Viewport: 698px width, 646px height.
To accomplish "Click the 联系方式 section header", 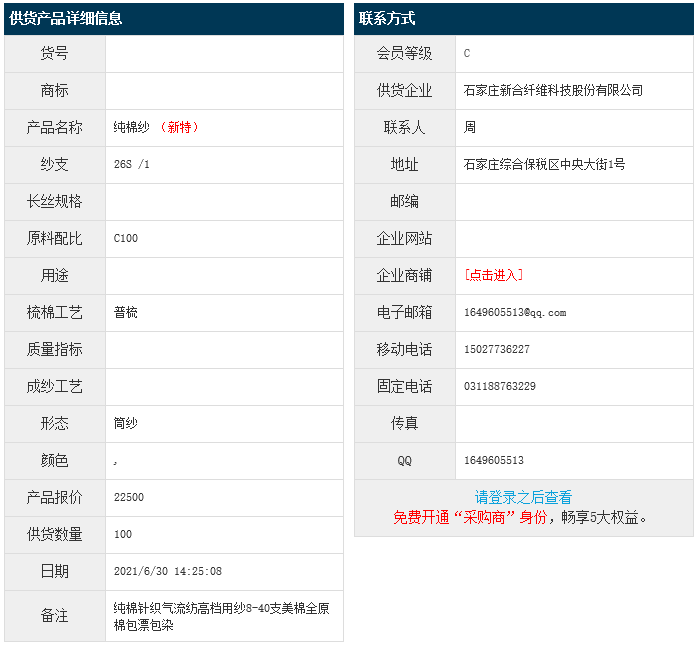I will [x=388, y=18].
